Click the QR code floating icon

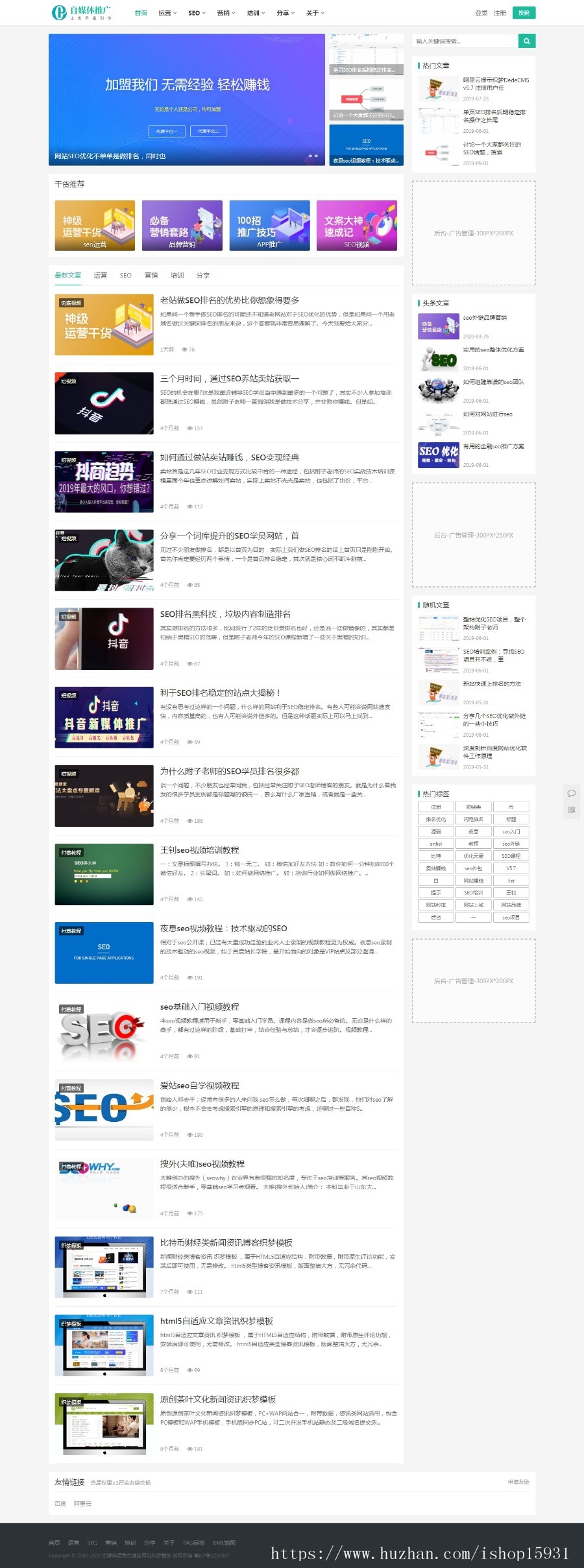click(571, 810)
